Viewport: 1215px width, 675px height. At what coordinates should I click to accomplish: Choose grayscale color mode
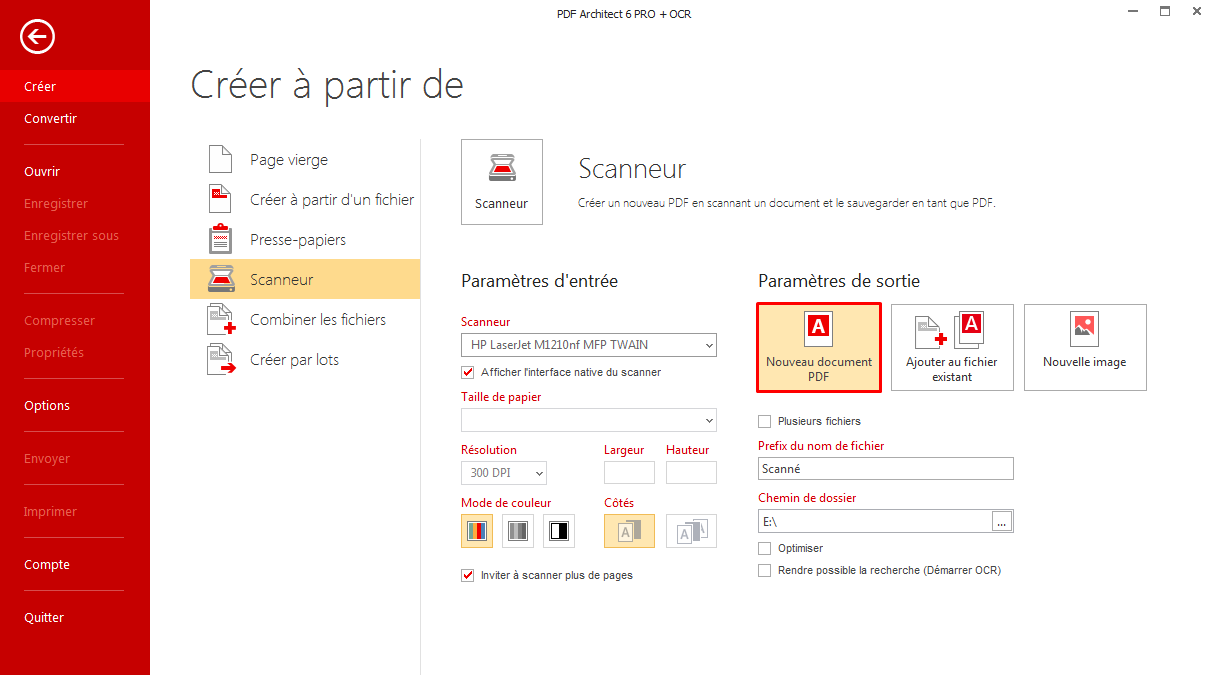(518, 531)
